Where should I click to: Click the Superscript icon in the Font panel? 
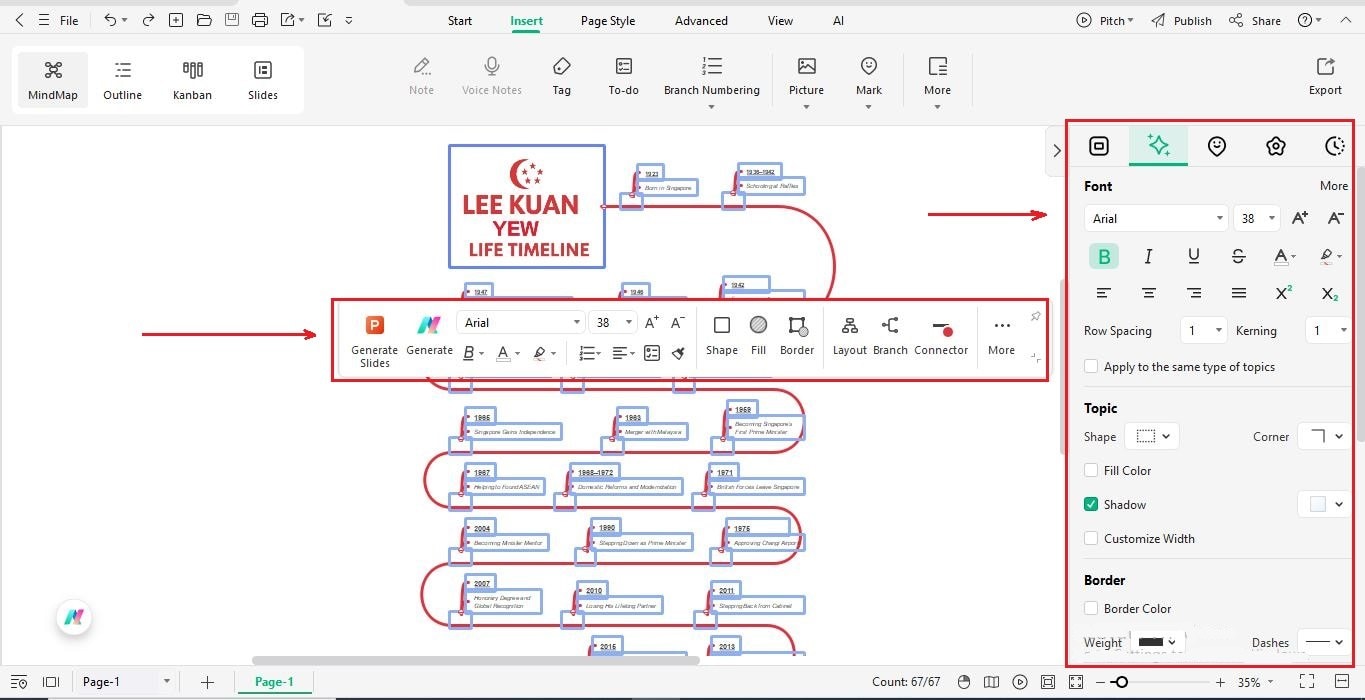pos(1283,293)
